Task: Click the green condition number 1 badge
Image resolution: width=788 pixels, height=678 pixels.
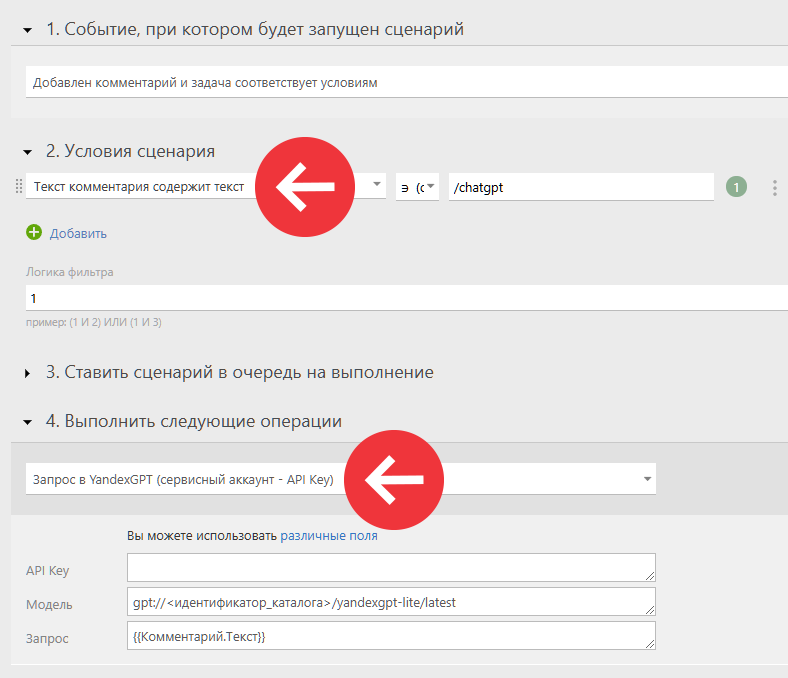Action: pyautogui.click(x=736, y=187)
